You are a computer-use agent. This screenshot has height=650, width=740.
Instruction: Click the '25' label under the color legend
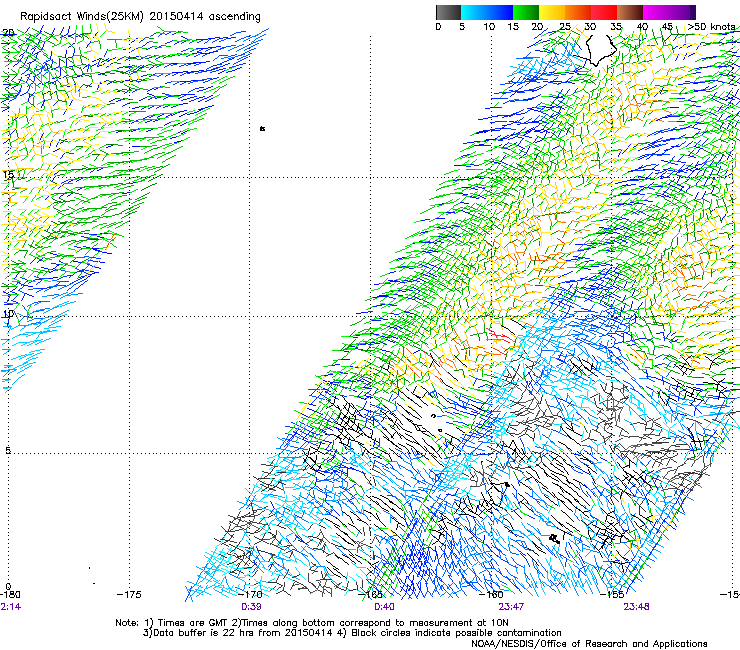[x=565, y=26]
